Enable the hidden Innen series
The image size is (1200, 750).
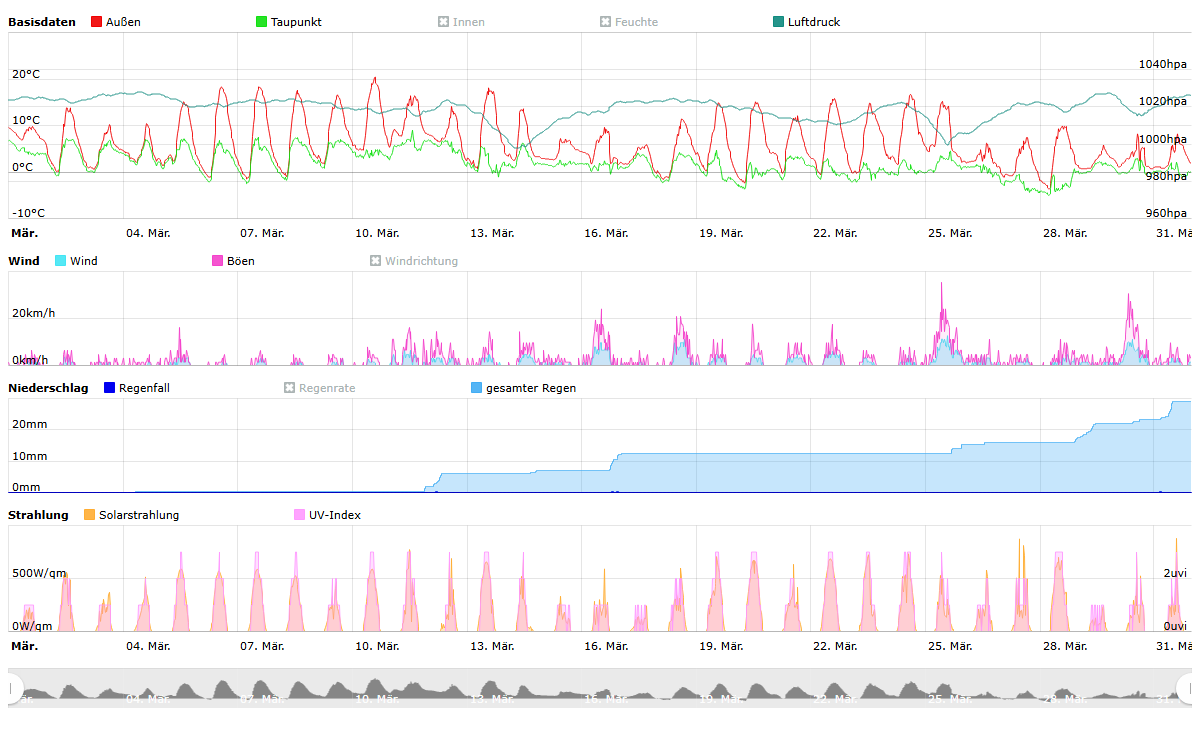click(444, 22)
